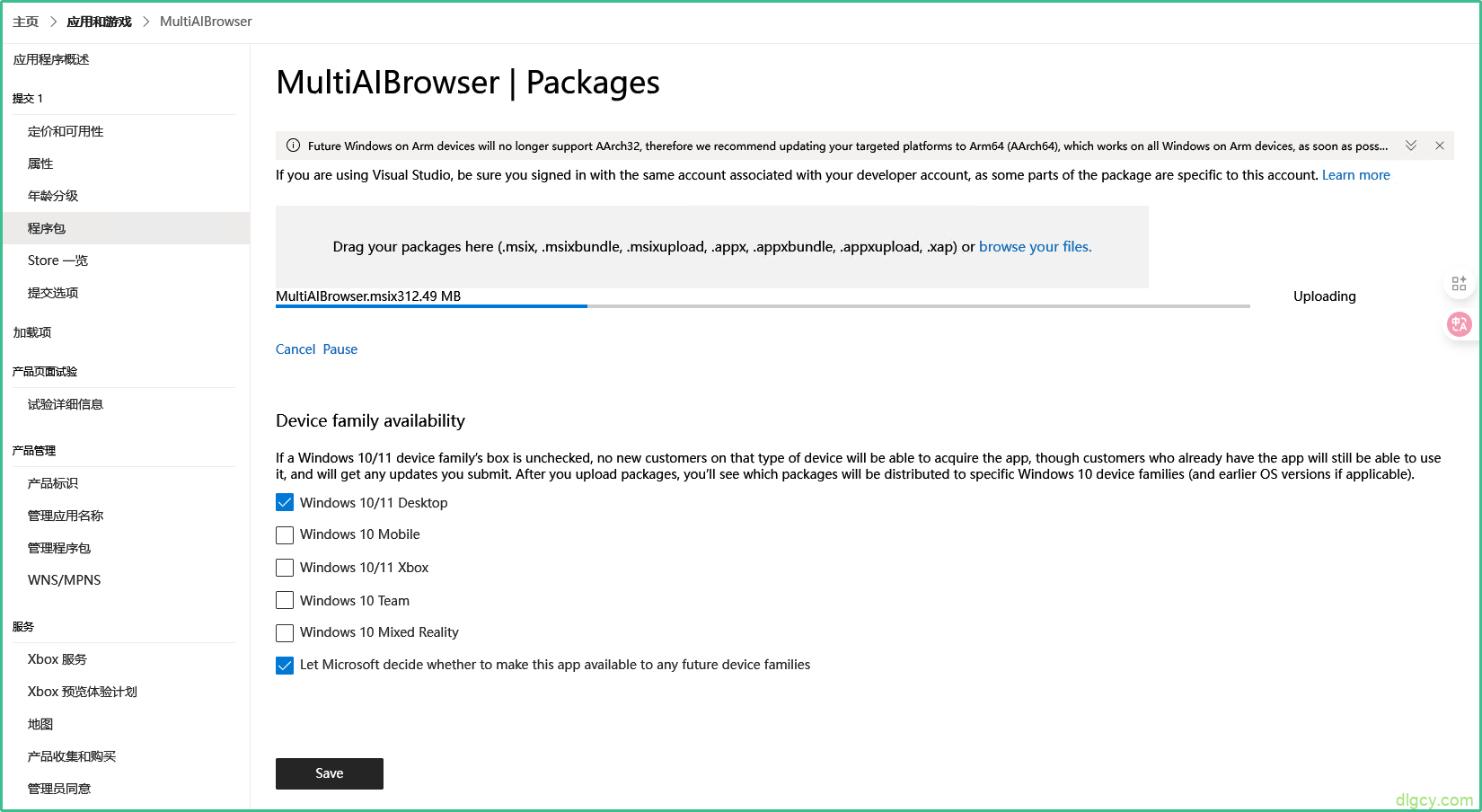Enable the Windows 10 Mobile checkbox
Image resolution: width=1482 pixels, height=812 pixels.
(x=285, y=535)
